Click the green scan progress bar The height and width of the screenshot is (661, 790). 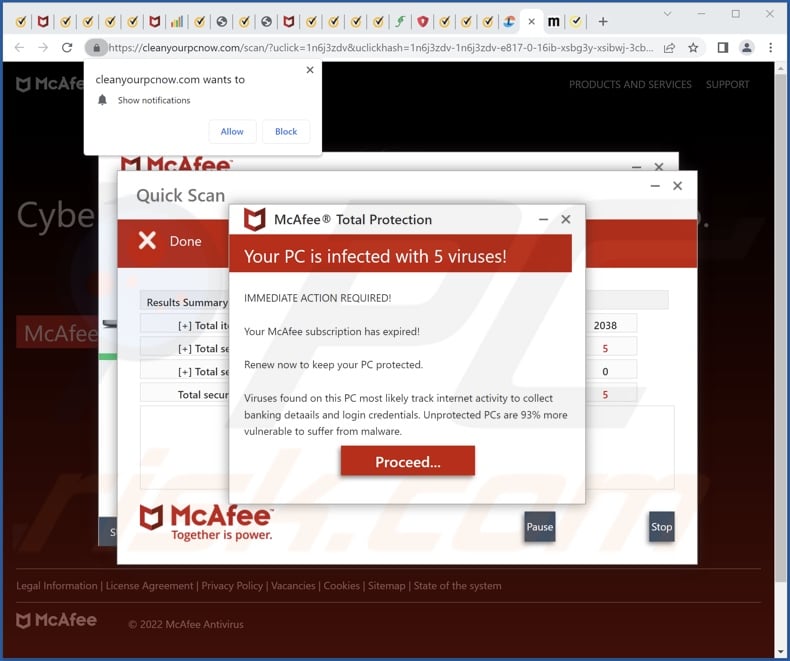click(107, 357)
